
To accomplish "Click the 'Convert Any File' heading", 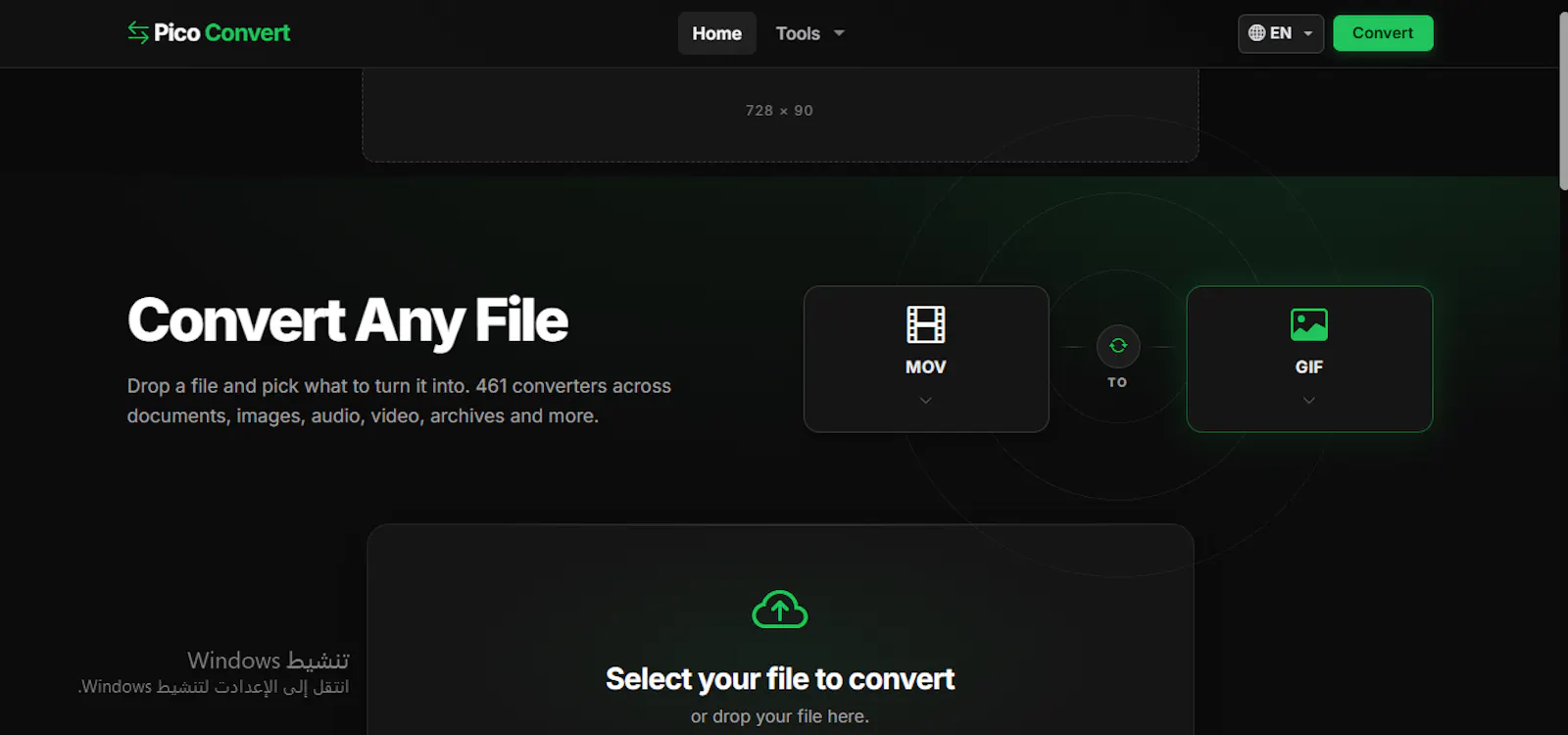I will coord(348,321).
